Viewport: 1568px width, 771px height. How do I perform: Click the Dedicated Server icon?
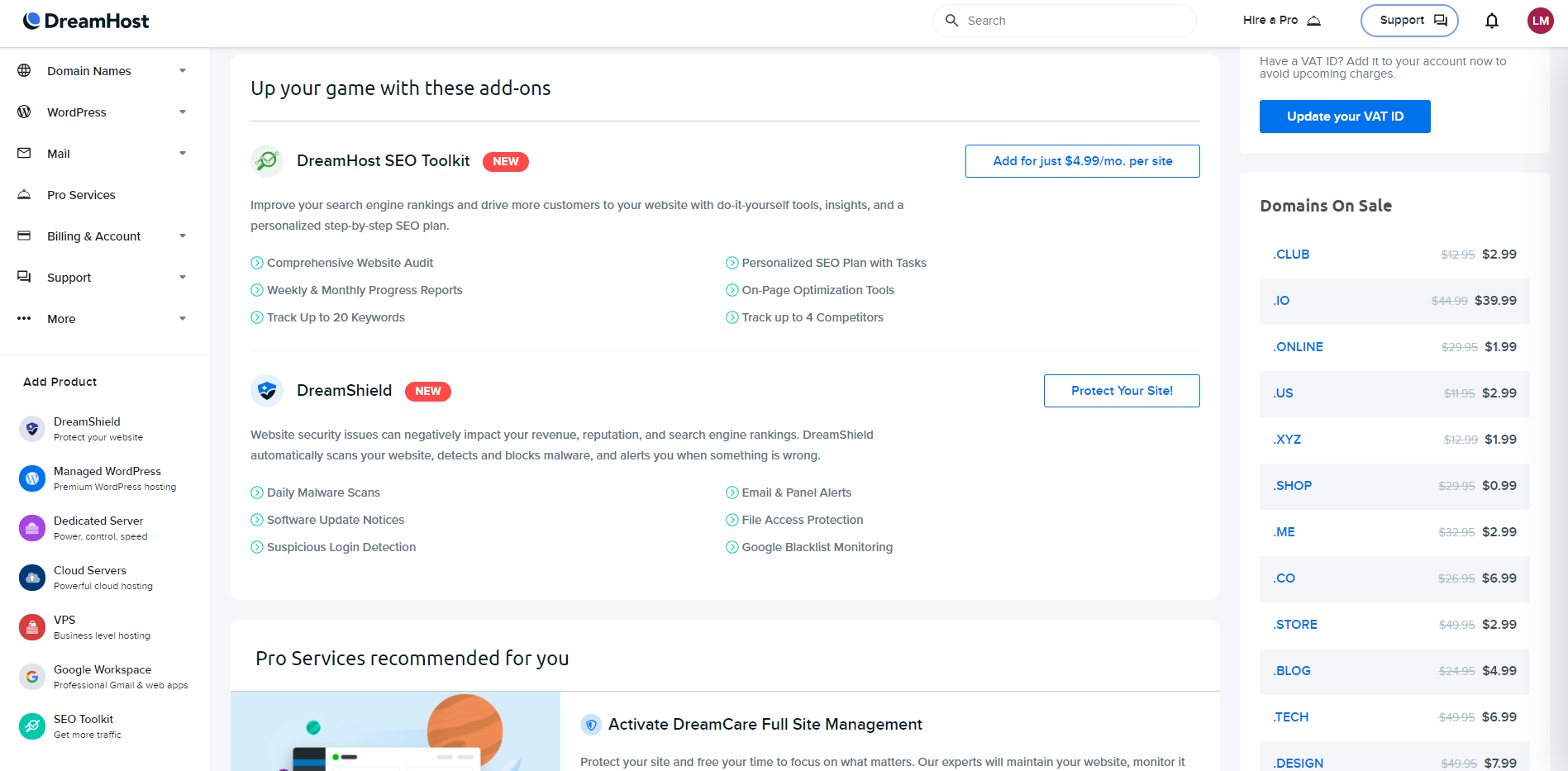(31, 527)
